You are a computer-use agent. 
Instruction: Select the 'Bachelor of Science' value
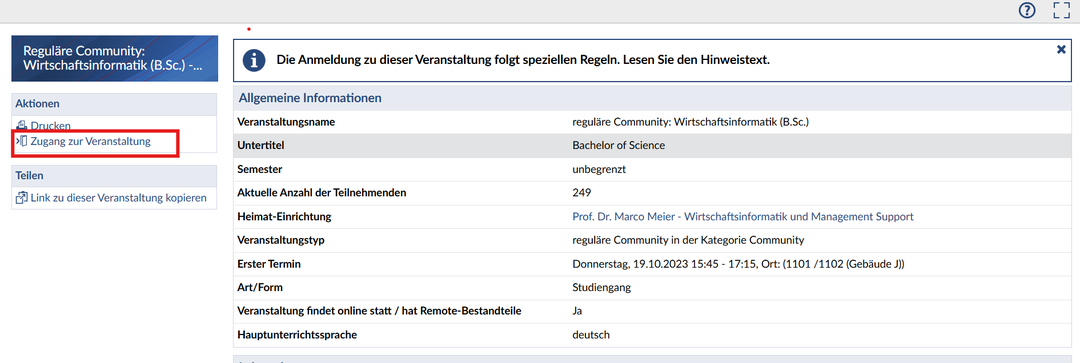(x=619, y=145)
